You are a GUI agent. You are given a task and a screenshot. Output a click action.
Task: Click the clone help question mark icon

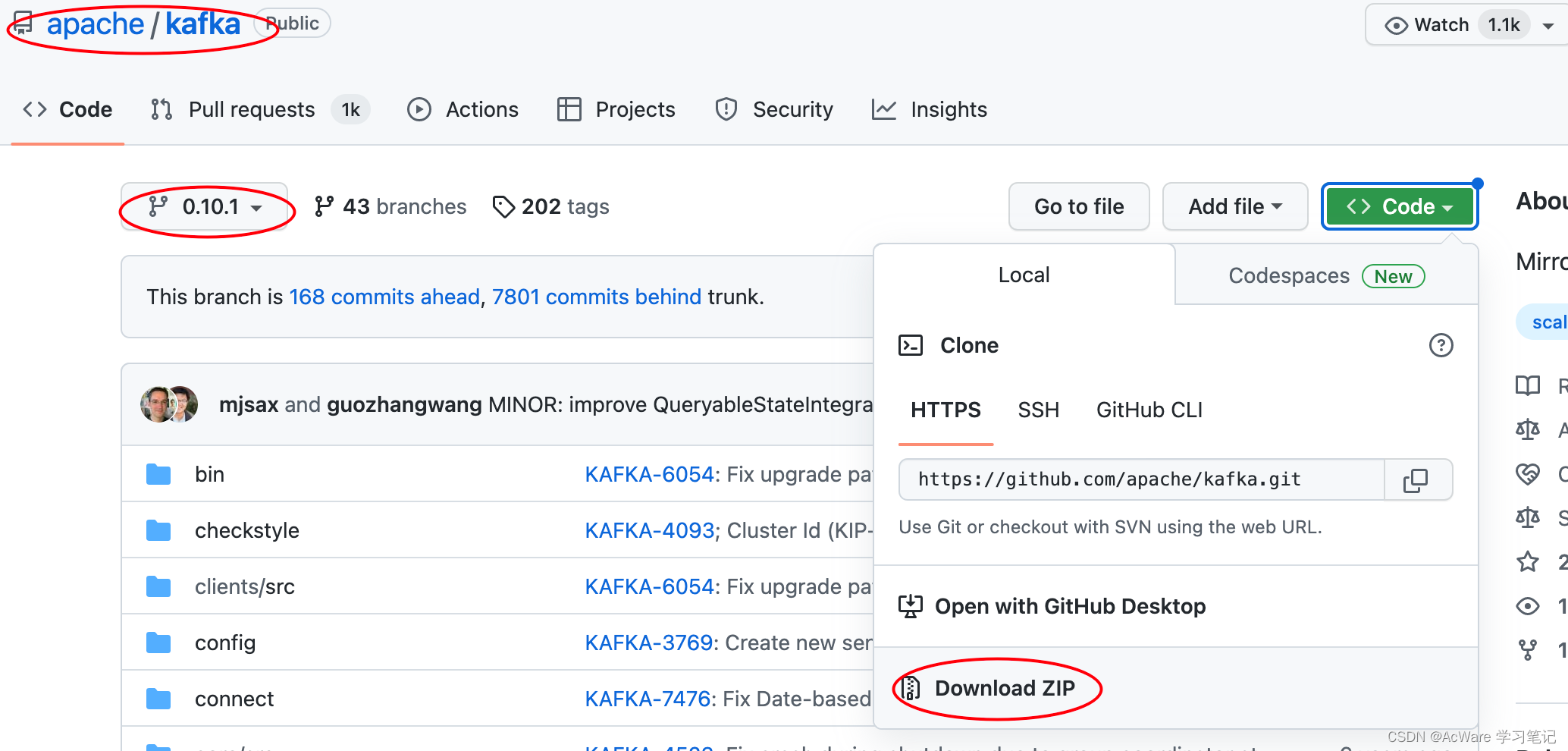tap(1441, 345)
